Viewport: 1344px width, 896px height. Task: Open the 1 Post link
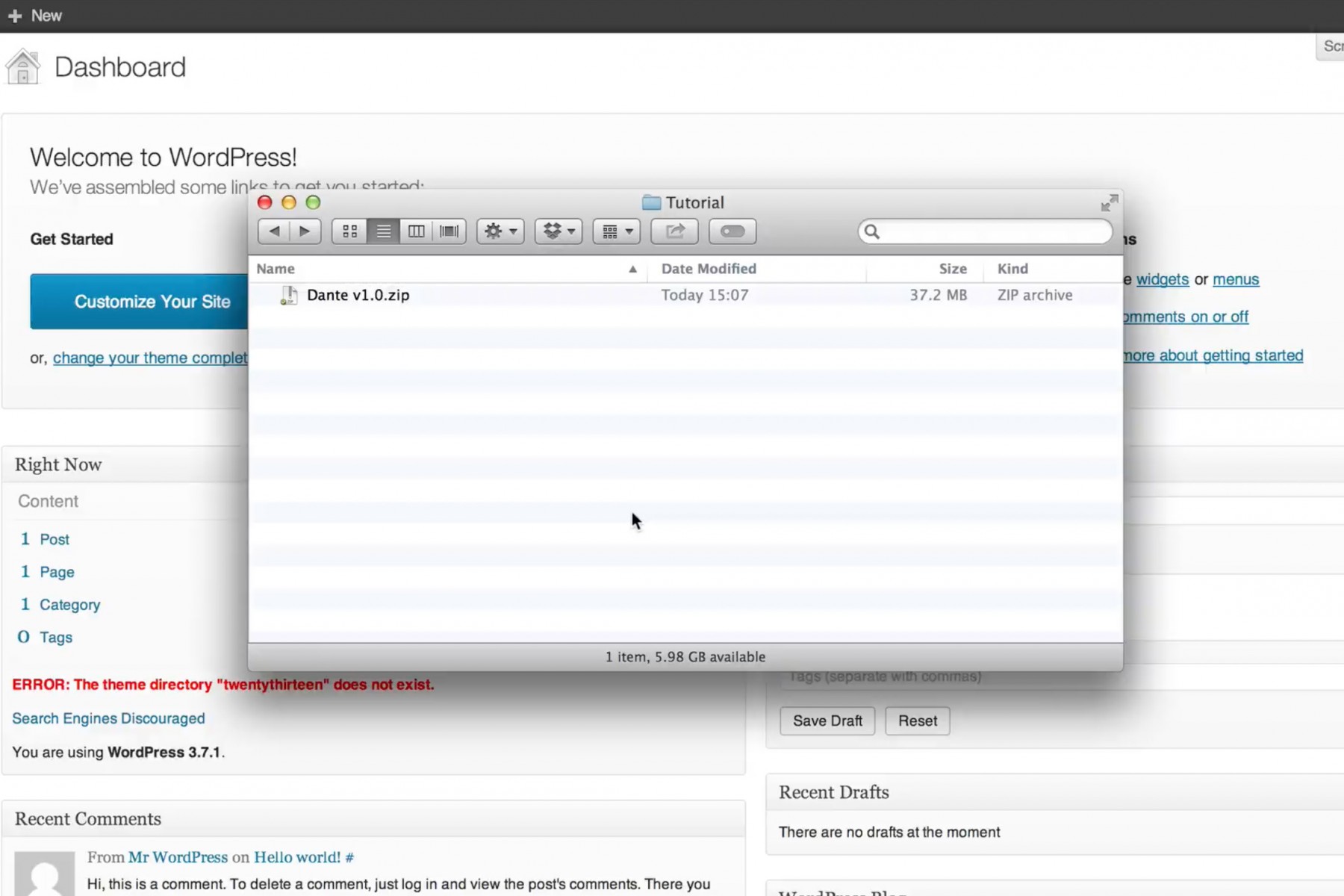tap(45, 539)
